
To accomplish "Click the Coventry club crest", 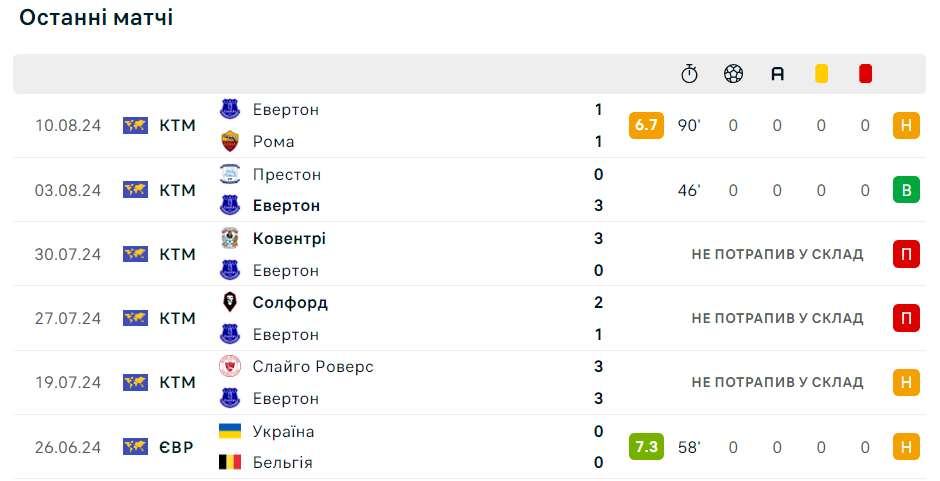I will 230,238.
